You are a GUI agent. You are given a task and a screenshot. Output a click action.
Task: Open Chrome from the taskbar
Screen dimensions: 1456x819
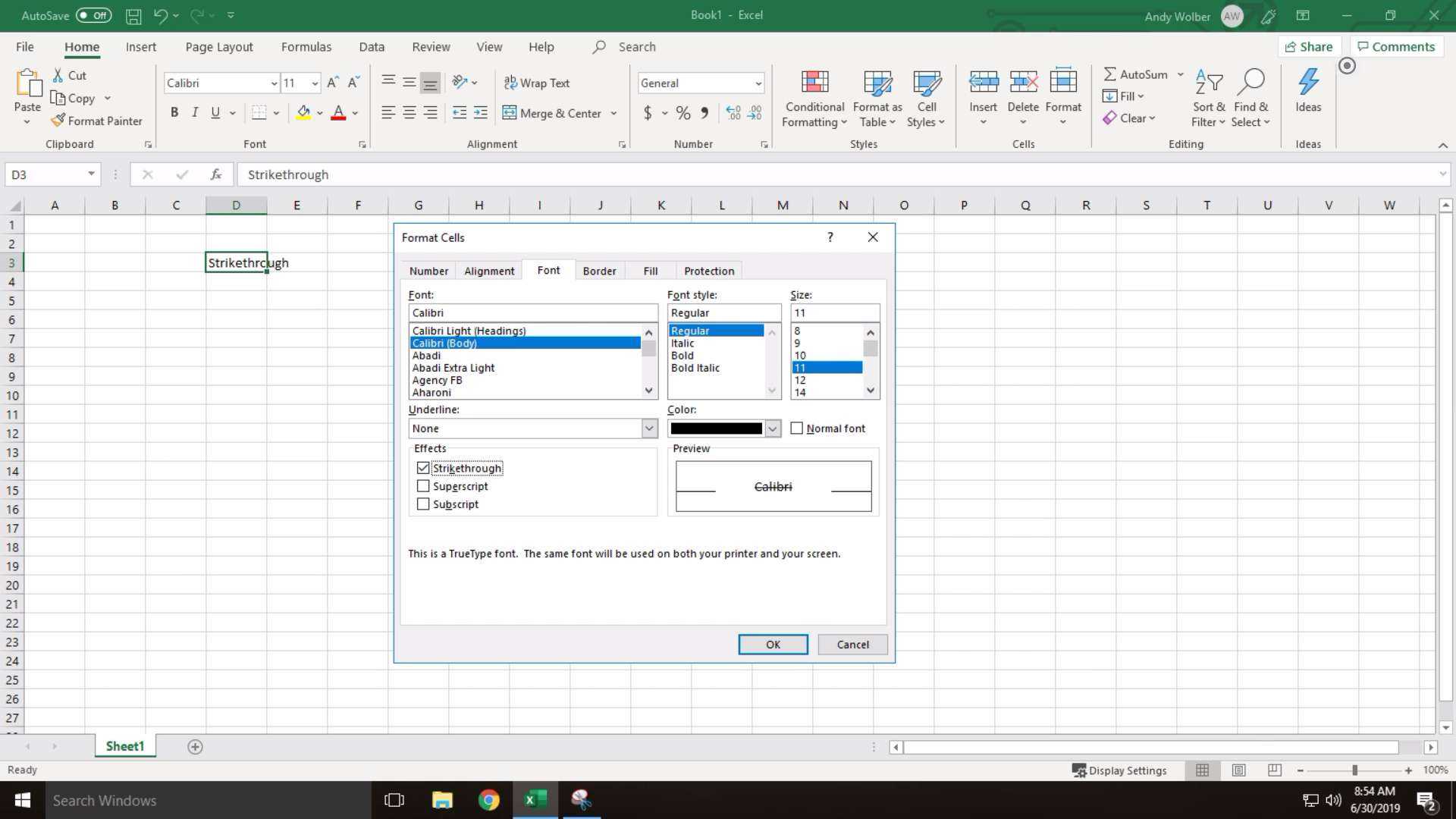click(x=489, y=800)
